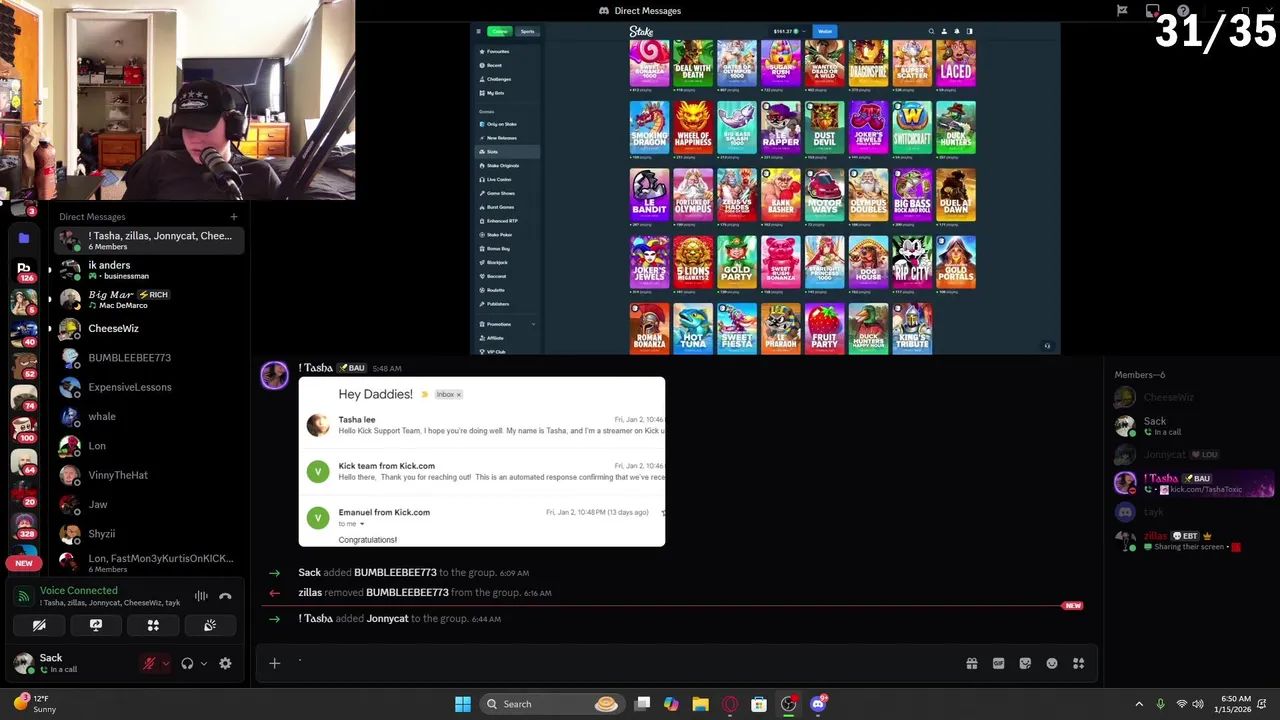This screenshot has height=720, width=1280.
Task: Select Favourites in Stake sidebar
Action: pyautogui.click(x=508, y=51)
